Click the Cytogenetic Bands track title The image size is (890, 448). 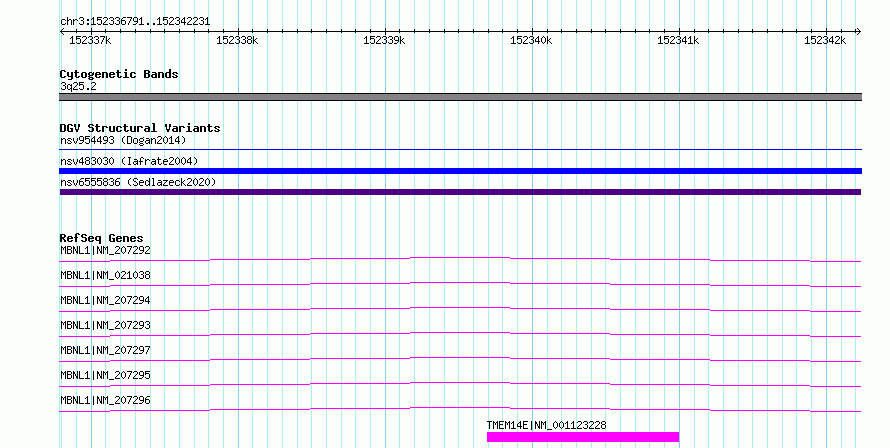point(119,74)
